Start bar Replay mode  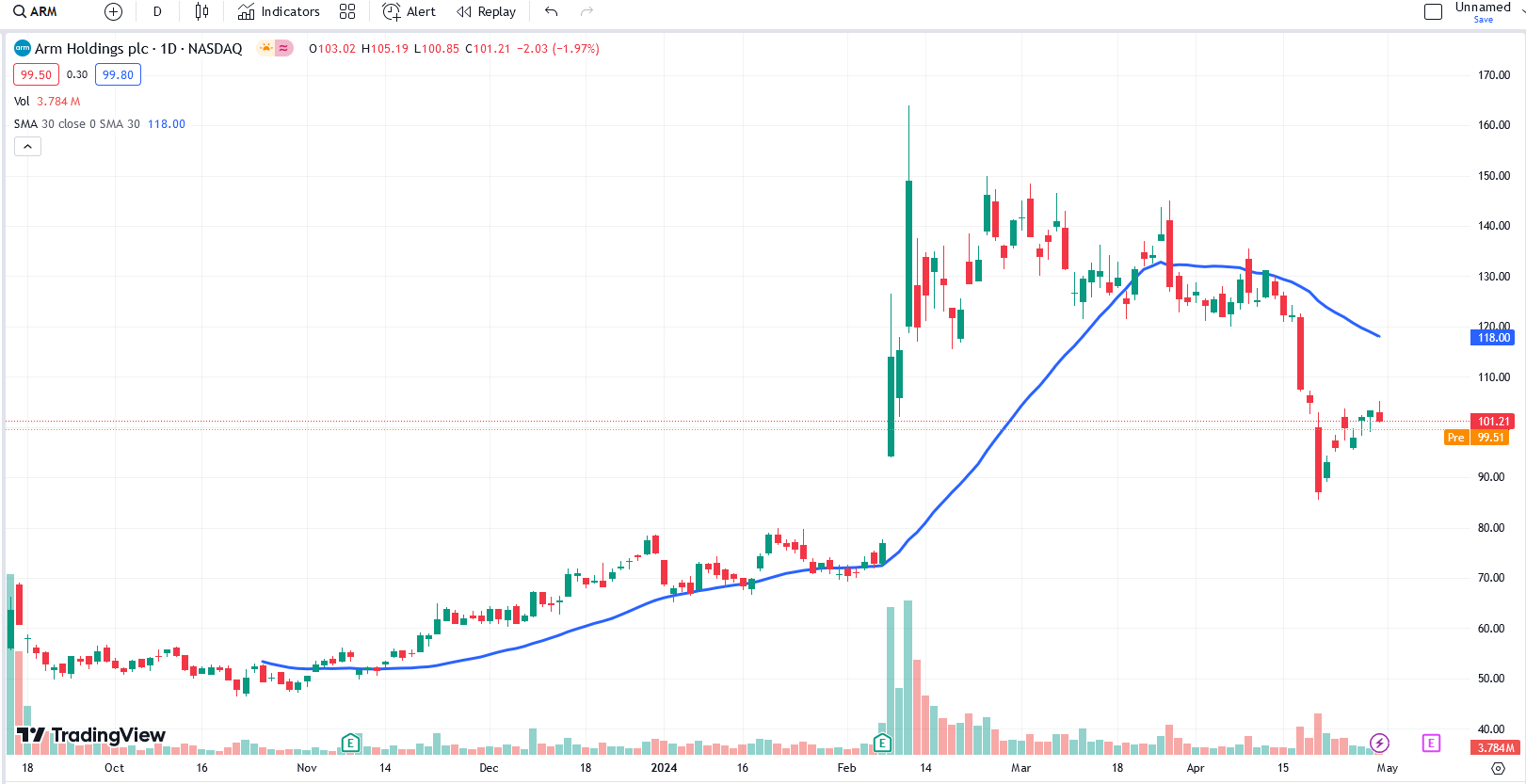[487, 11]
